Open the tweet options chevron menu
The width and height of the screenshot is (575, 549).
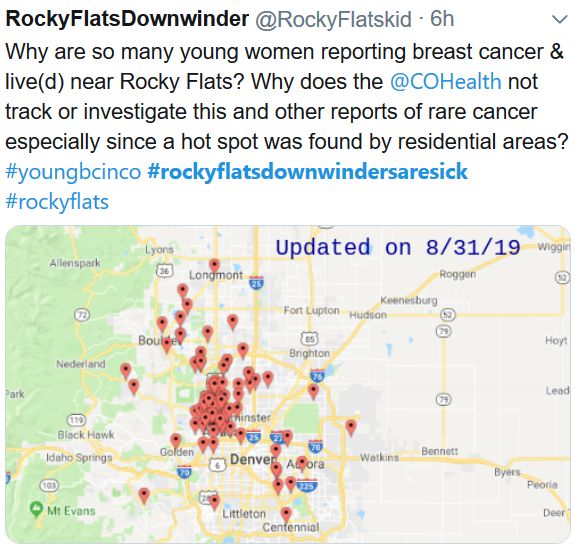(560, 19)
